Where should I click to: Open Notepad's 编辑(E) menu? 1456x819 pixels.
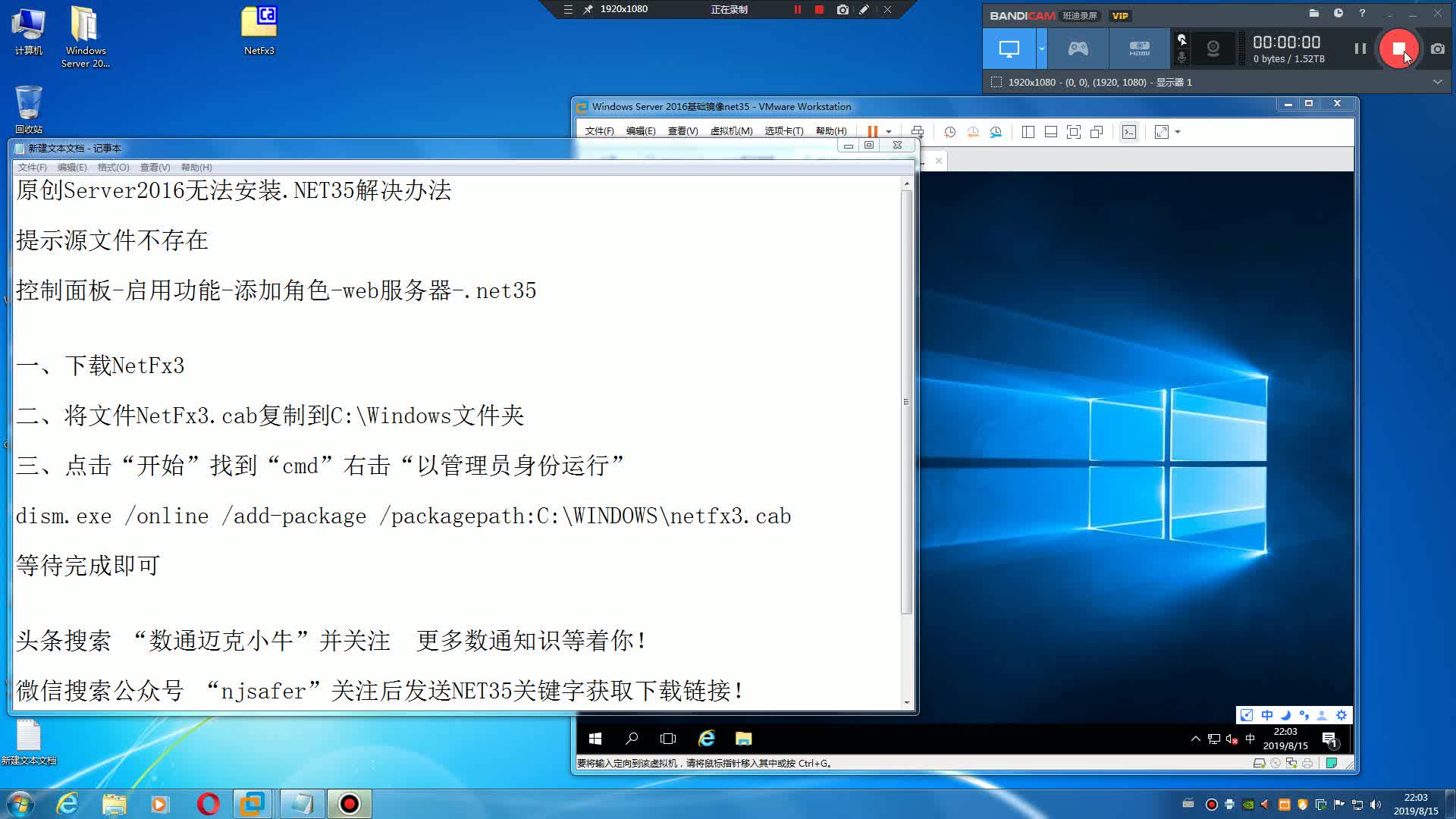click(72, 168)
